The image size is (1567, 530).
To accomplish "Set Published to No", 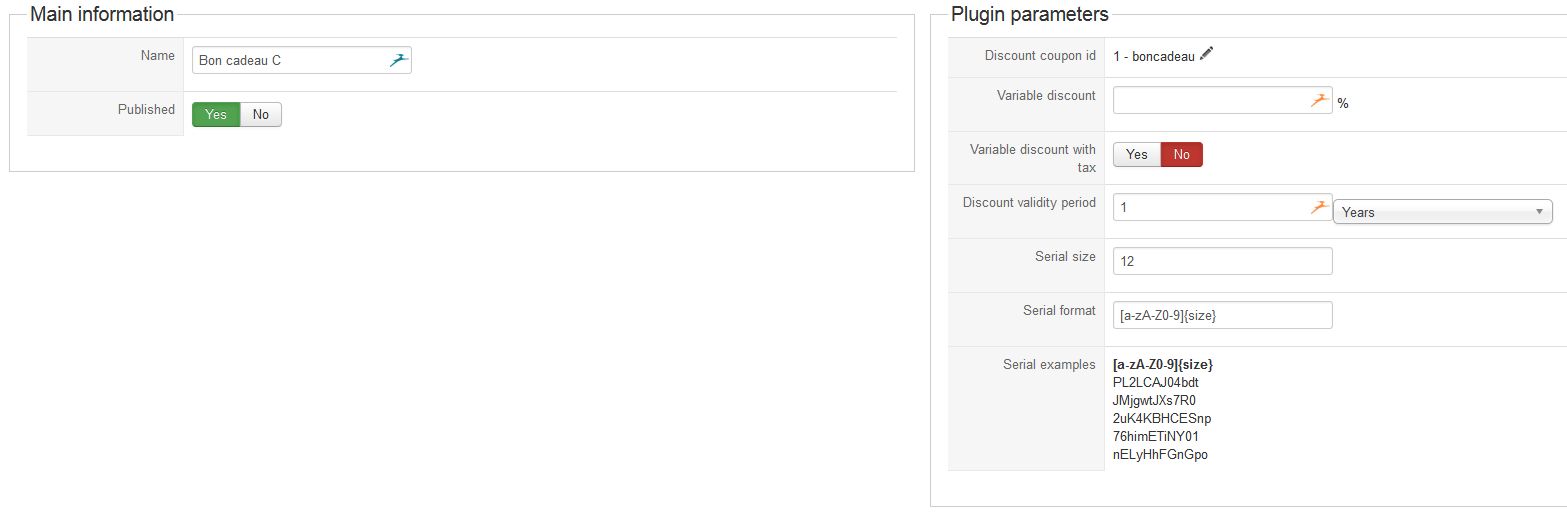I will 261,115.
